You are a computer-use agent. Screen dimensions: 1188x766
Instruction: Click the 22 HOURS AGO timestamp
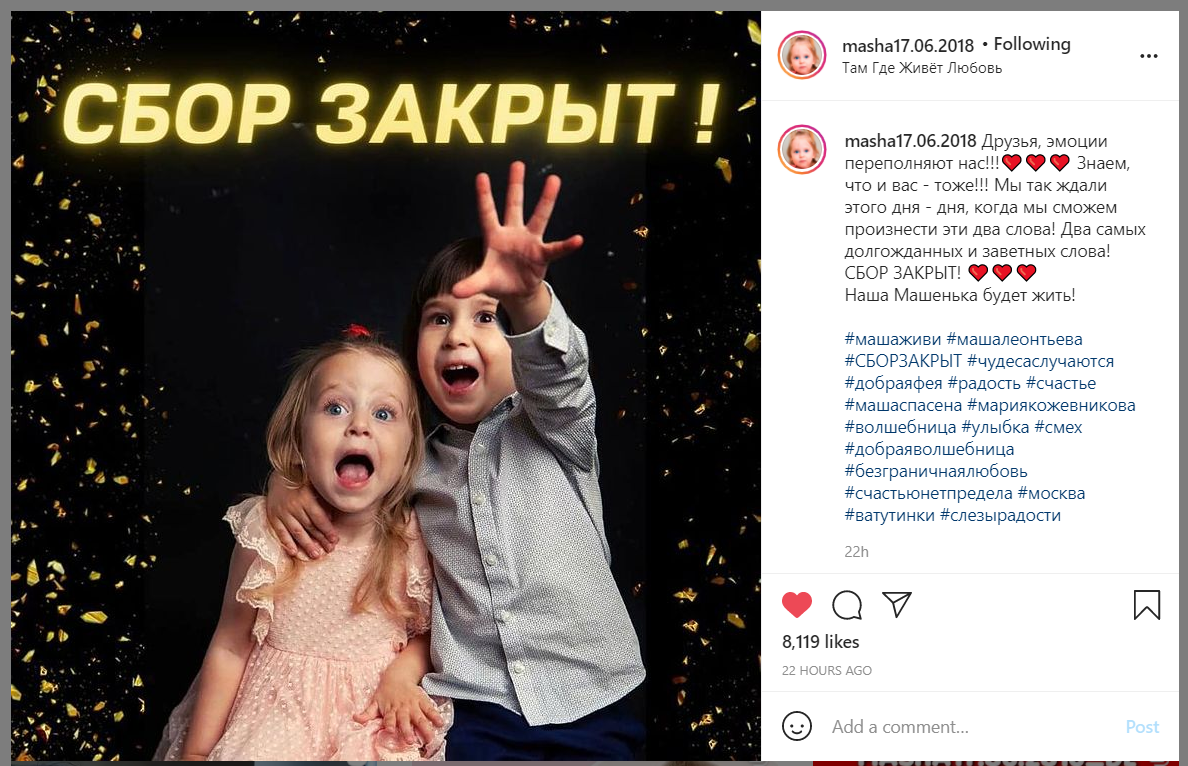pos(827,671)
